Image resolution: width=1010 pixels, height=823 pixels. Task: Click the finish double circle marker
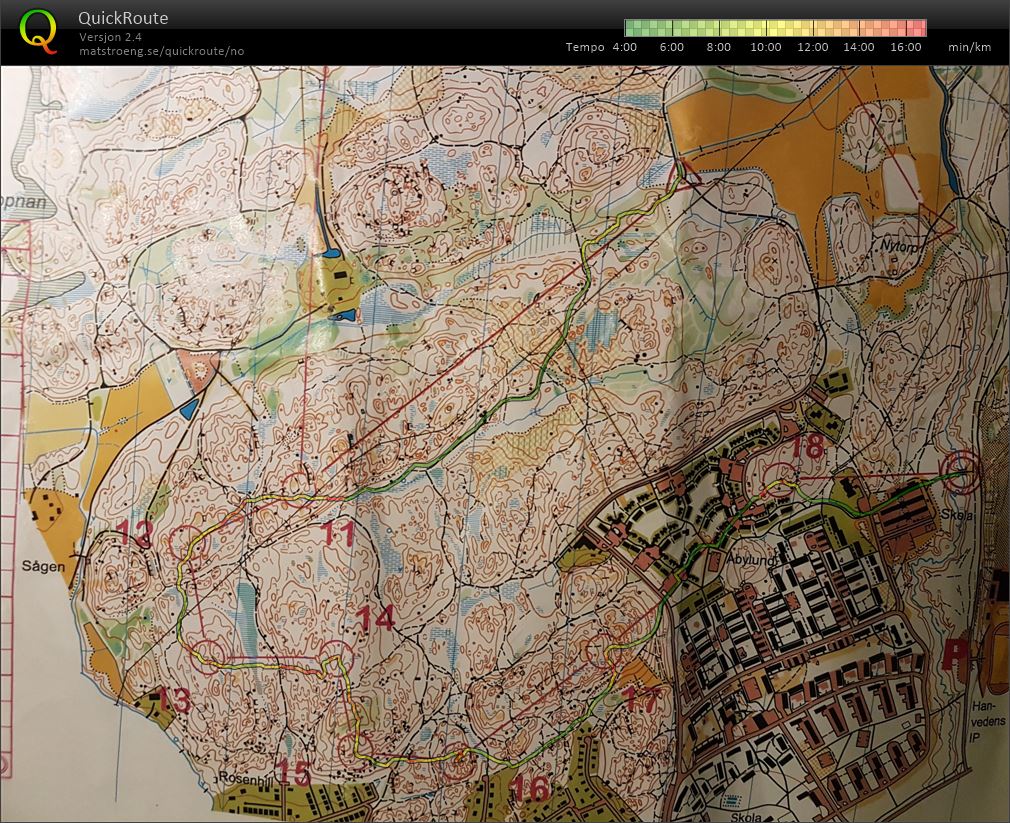[963, 474]
